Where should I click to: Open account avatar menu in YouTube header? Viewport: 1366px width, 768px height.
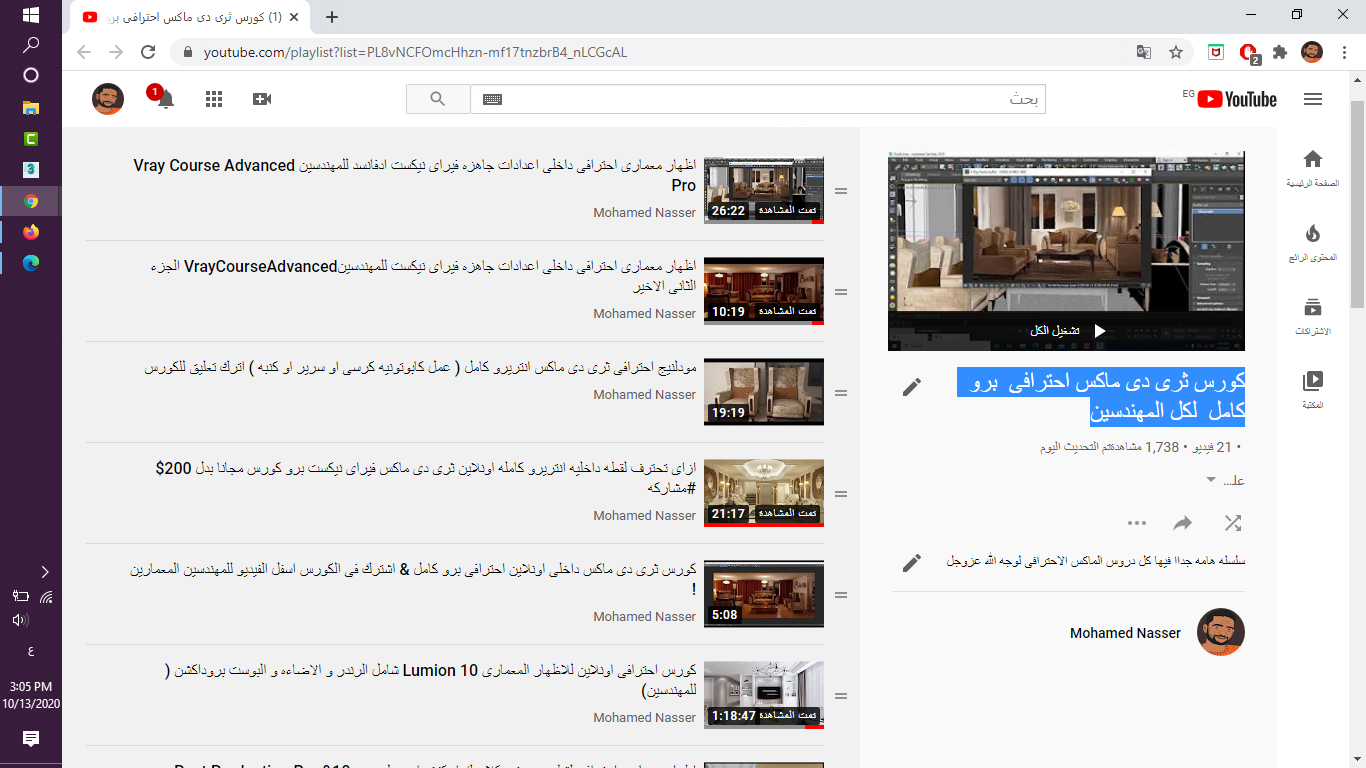click(x=108, y=99)
